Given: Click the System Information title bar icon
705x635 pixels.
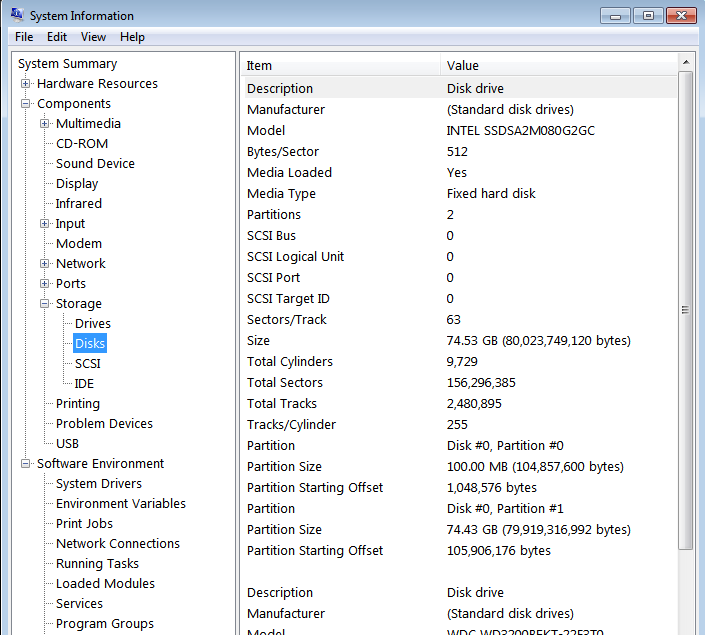Looking at the screenshot, I should tap(17, 15).
